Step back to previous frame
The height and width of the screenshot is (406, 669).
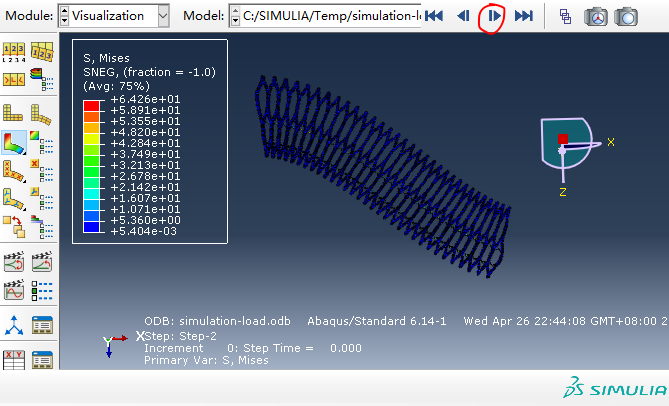(x=463, y=16)
